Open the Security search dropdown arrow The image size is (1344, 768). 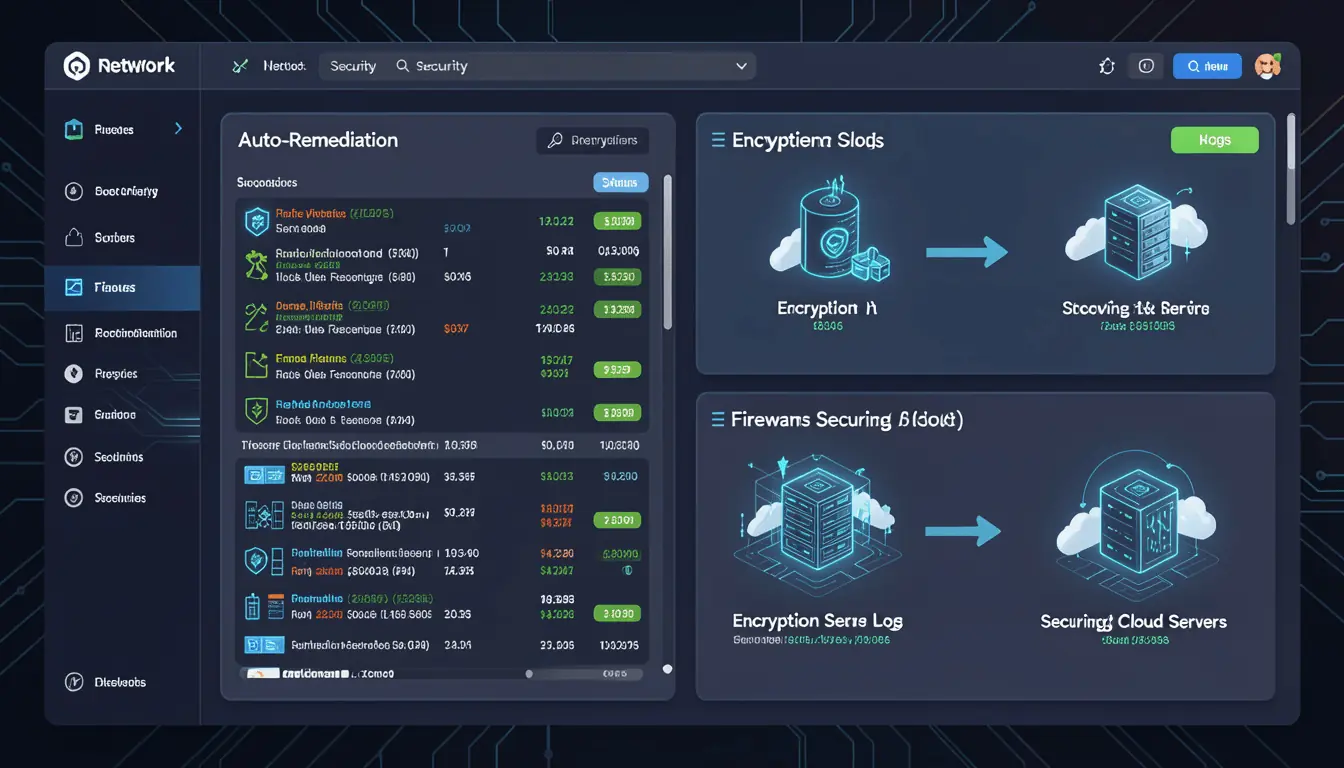click(741, 66)
